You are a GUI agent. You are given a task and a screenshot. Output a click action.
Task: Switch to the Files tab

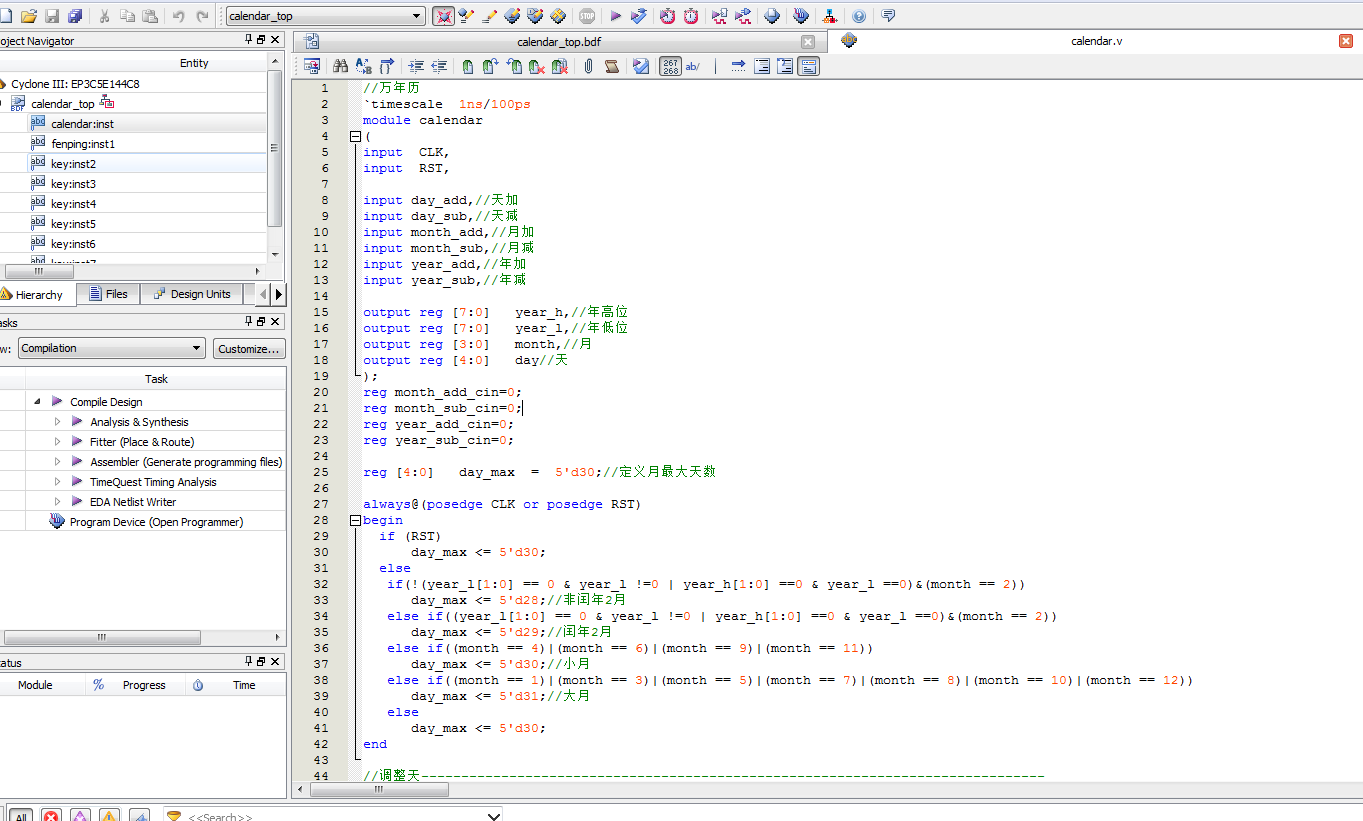pos(108,294)
